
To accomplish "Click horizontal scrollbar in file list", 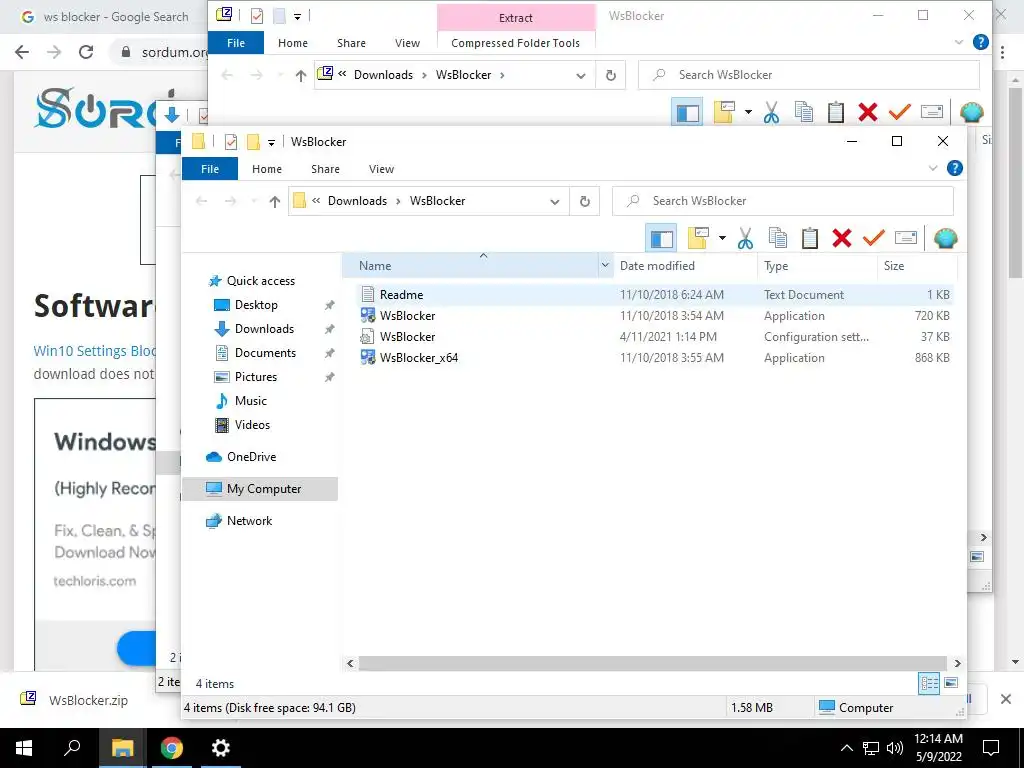I will point(652,664).
